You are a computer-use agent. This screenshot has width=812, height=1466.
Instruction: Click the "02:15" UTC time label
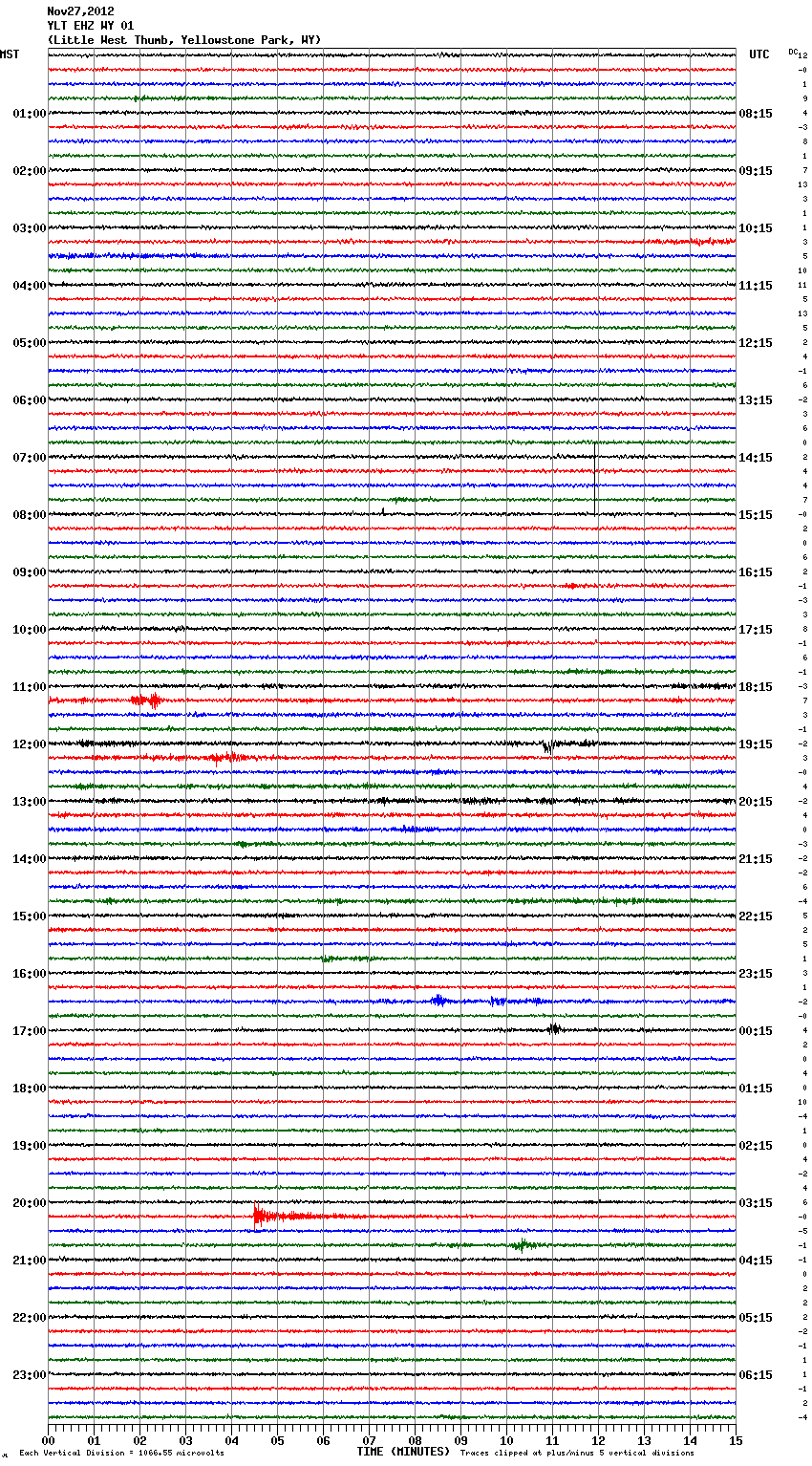tap(756, 1146)
